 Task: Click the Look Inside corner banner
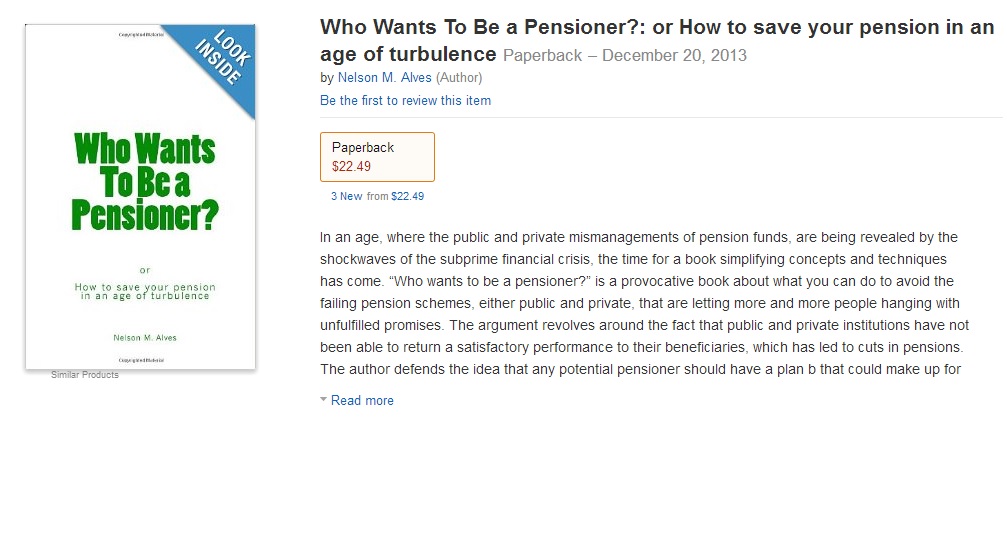221,62
